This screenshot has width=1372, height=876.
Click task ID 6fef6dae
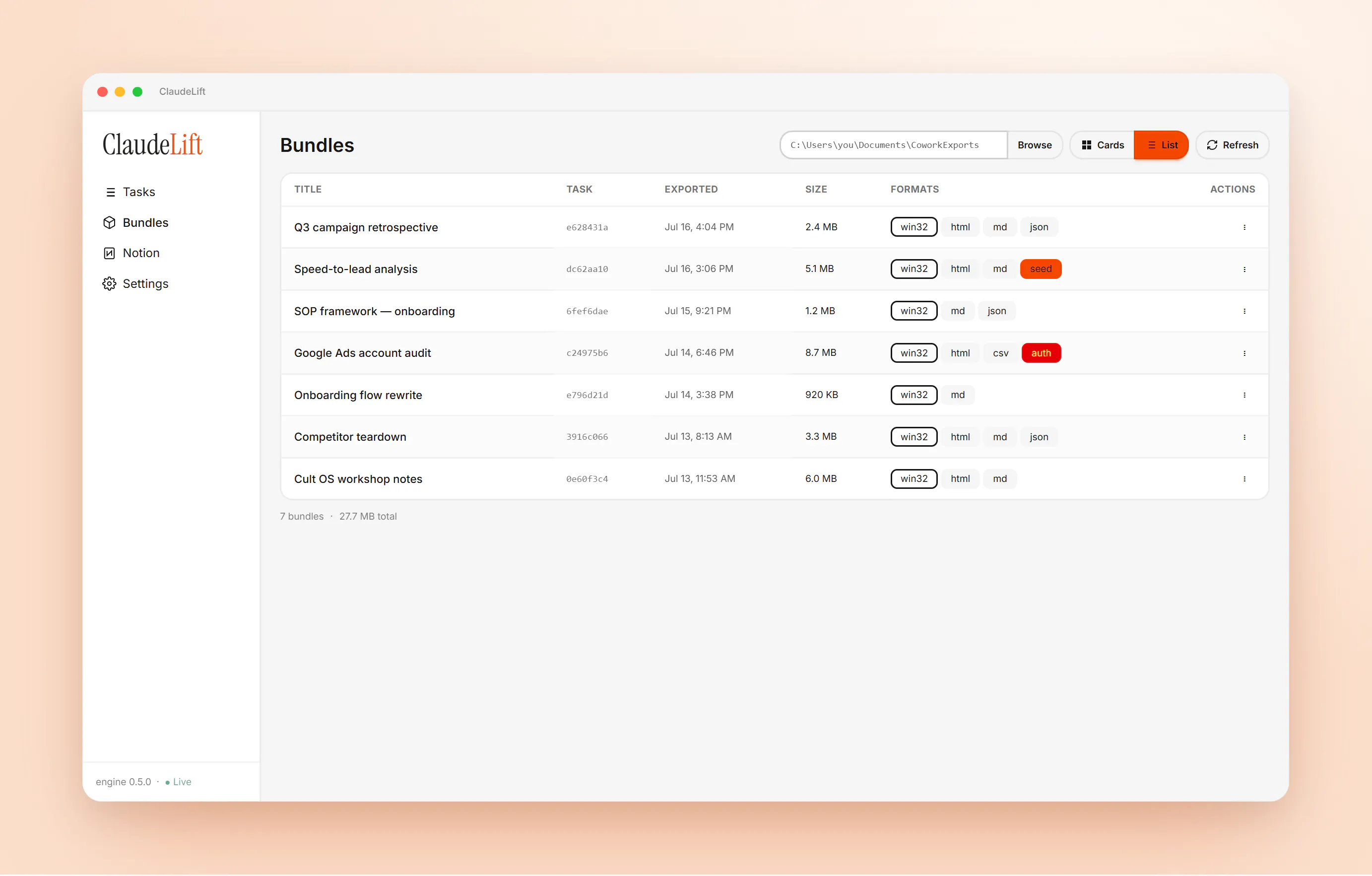coord(587,311)
